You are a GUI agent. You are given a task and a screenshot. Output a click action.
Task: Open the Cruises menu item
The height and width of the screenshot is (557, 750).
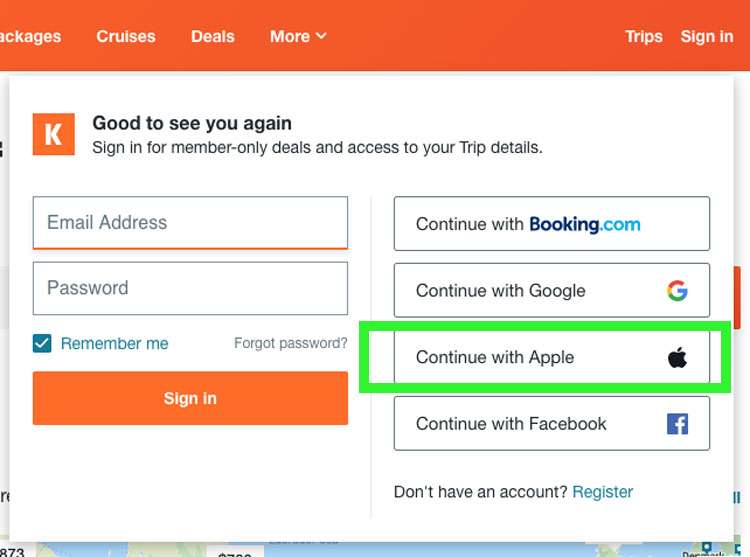[126, 36]
